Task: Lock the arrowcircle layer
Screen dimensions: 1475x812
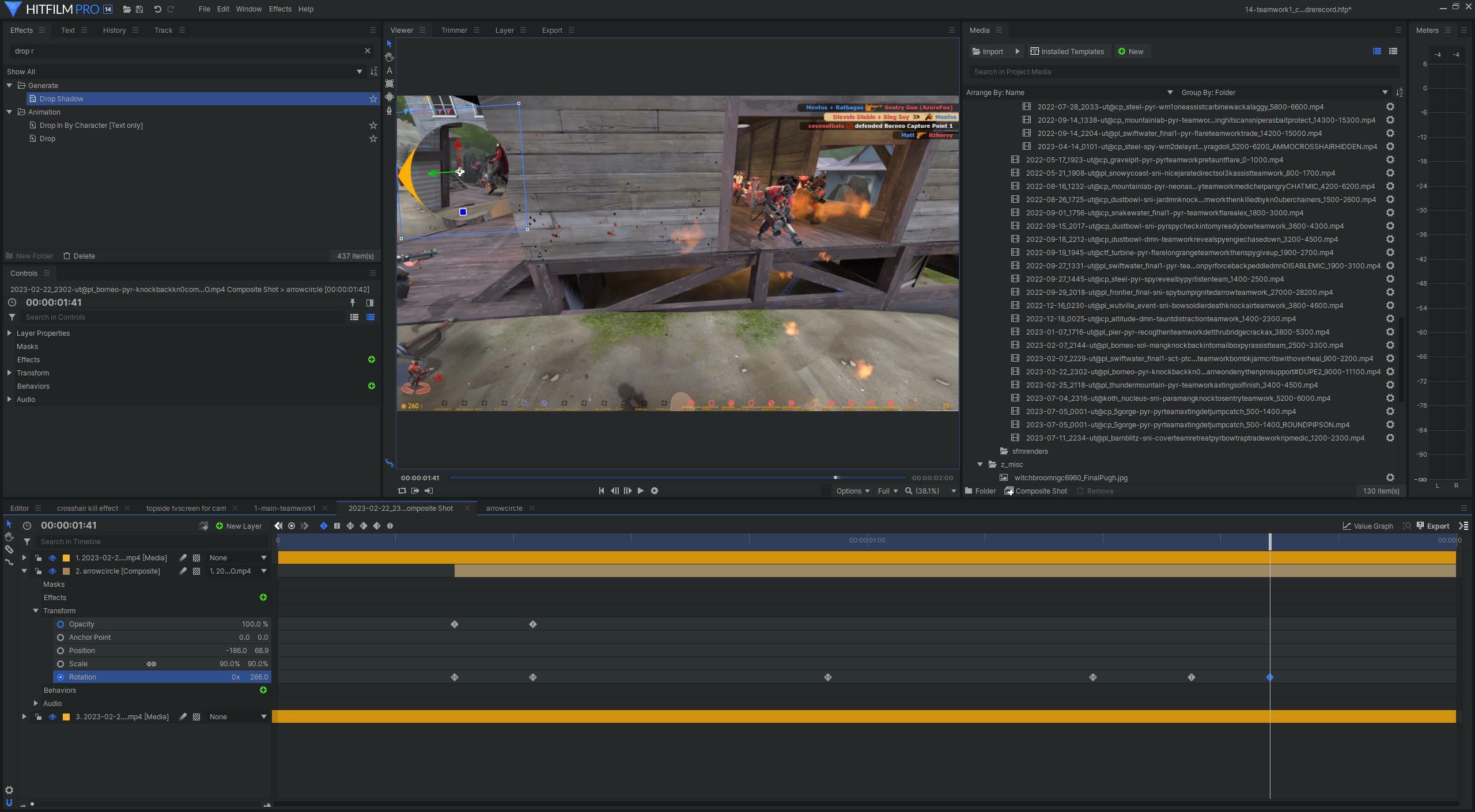Action: coord(38,571)
